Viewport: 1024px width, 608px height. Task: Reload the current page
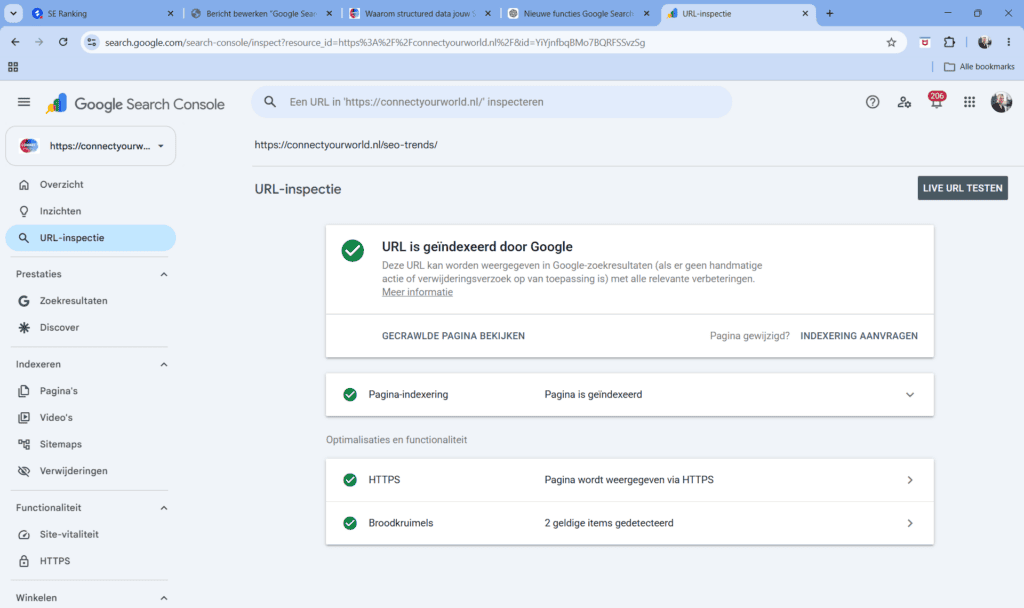pyautogui.click(x=63, y=42)
